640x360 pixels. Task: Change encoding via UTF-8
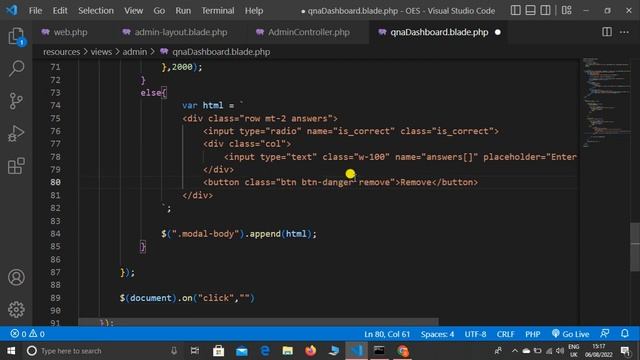pyautogui.click(x=475, y=334)
